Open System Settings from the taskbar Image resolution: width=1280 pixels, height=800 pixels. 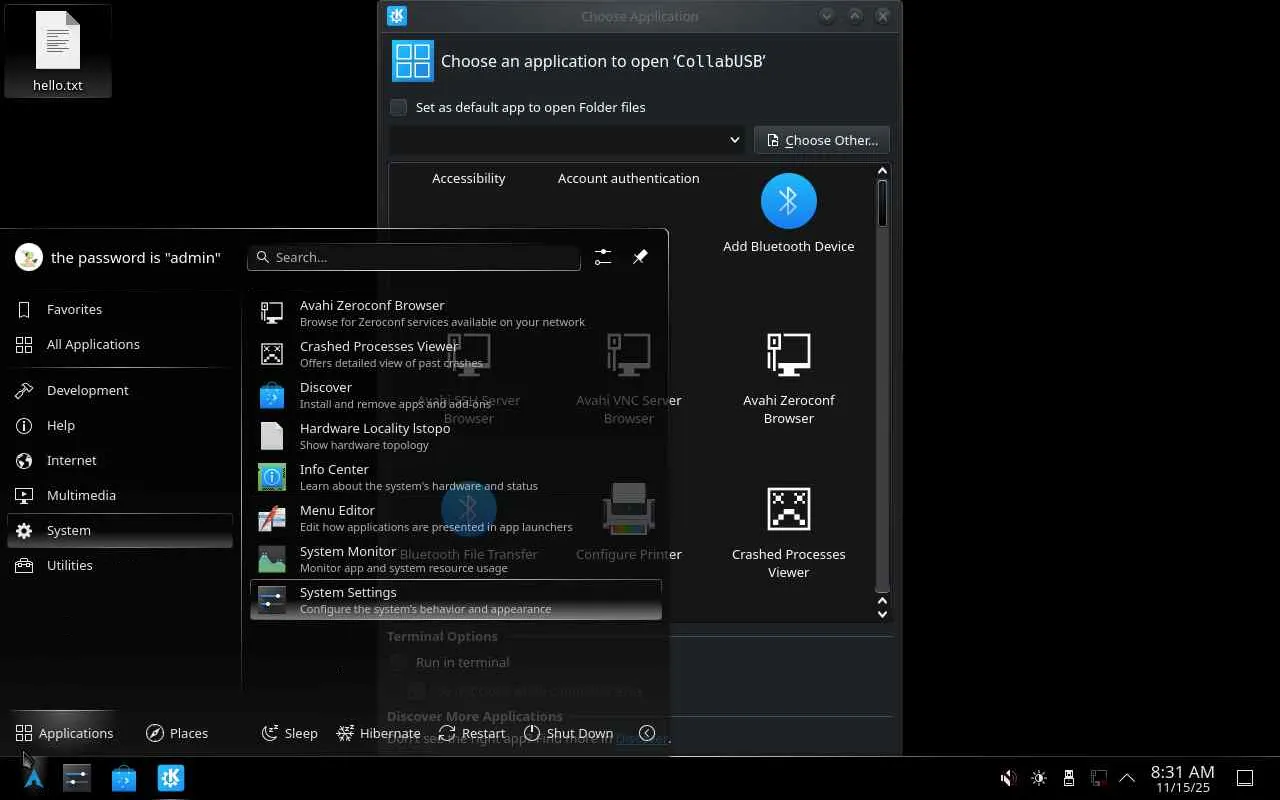[77, 778]
